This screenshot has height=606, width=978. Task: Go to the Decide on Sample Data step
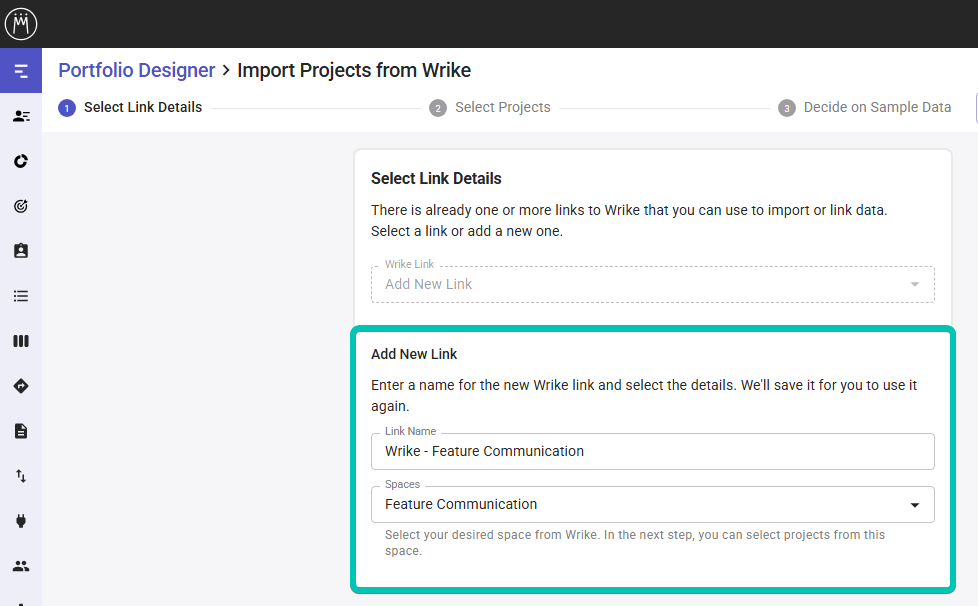[x=864, y=107]
